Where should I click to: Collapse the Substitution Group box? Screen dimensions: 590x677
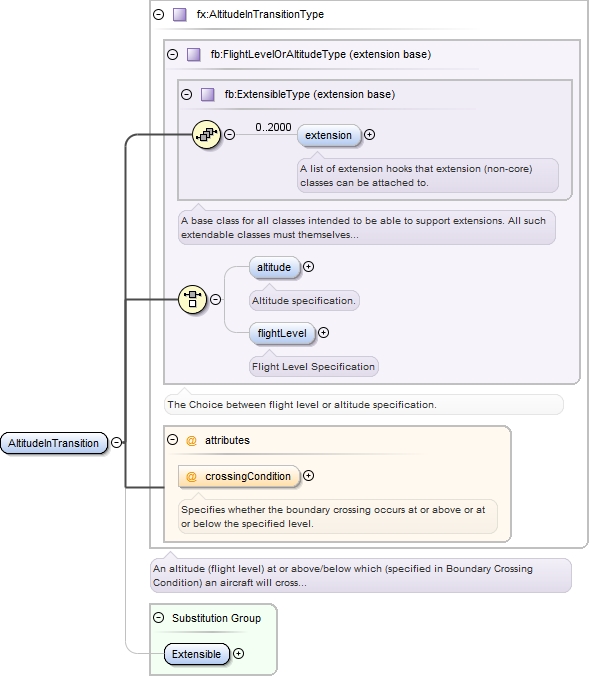(159, 618)
